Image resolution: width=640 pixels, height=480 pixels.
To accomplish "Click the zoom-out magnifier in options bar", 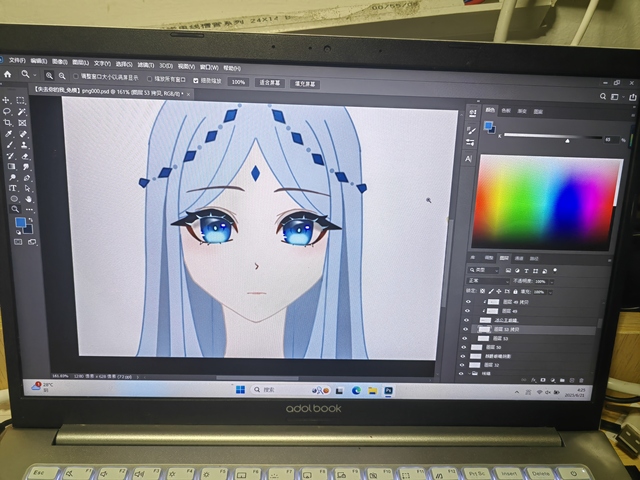I will click(63, 76).
